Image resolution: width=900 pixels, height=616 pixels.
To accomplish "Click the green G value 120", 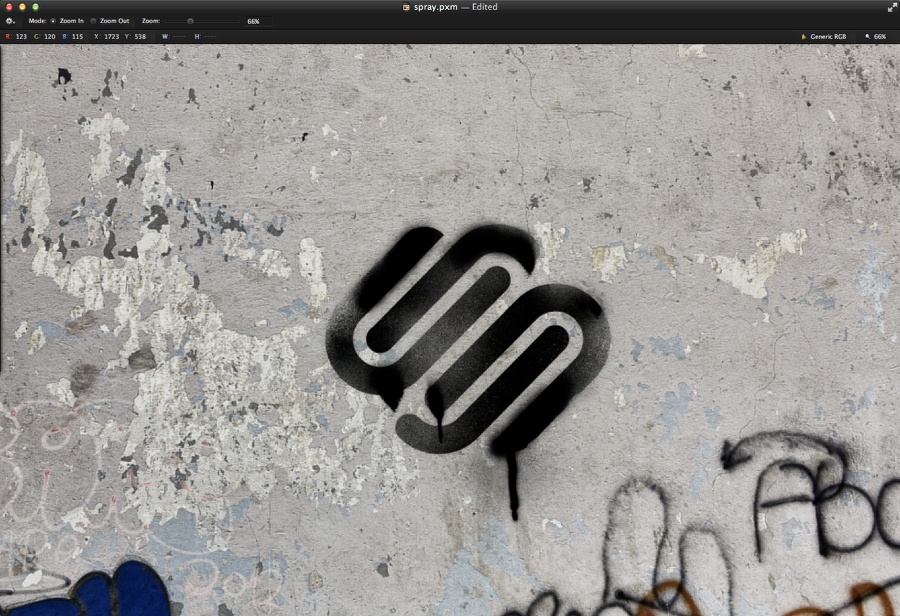I will pos(50,37).
